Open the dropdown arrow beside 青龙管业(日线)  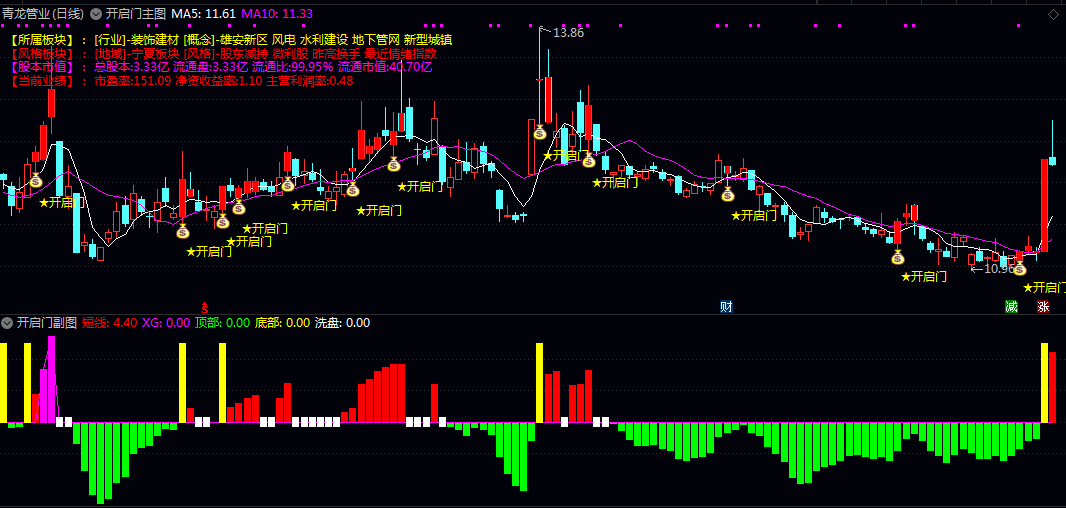95,14
